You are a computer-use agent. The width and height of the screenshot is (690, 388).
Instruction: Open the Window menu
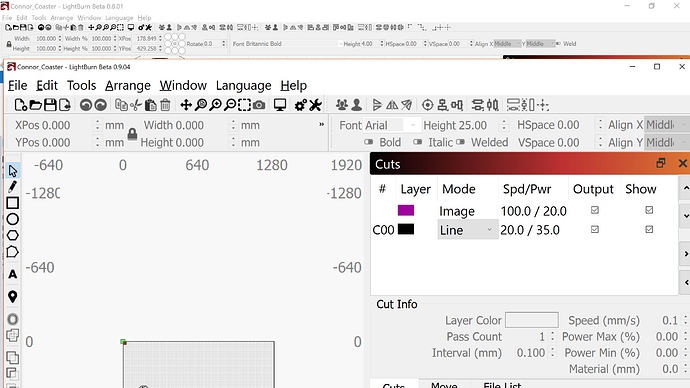coord(183,85)
